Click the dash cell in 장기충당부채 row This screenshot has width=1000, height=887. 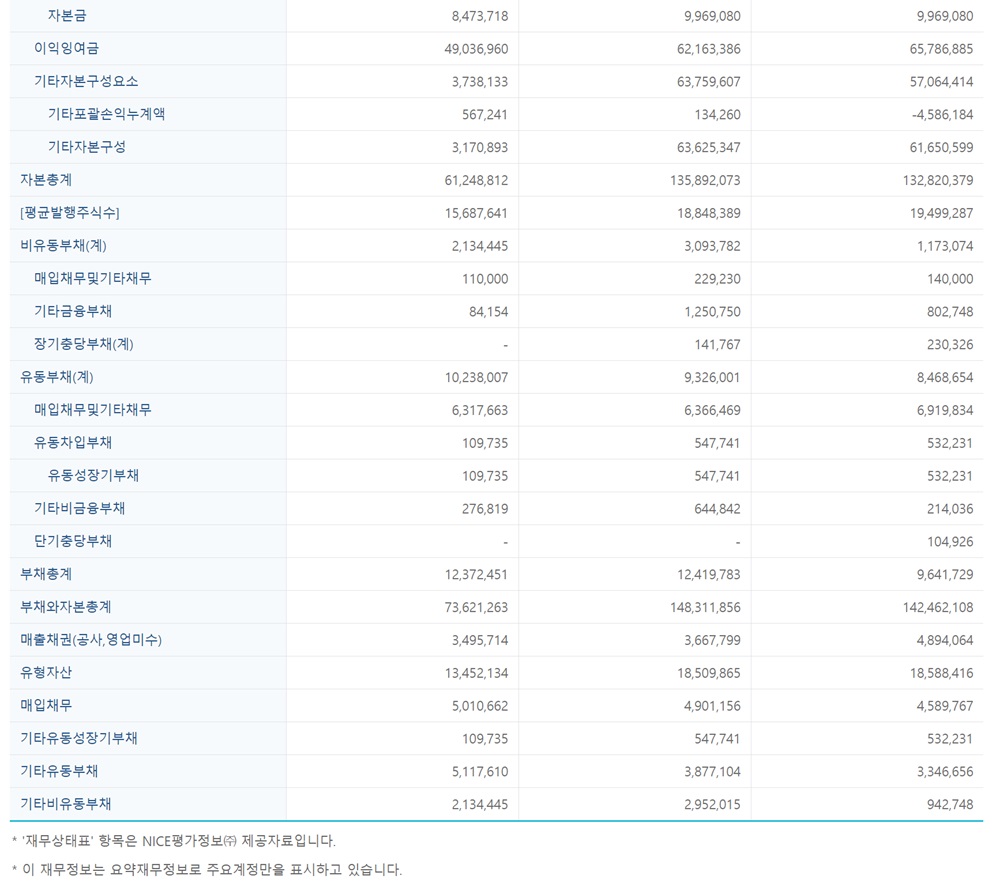[x=505, y=344]
